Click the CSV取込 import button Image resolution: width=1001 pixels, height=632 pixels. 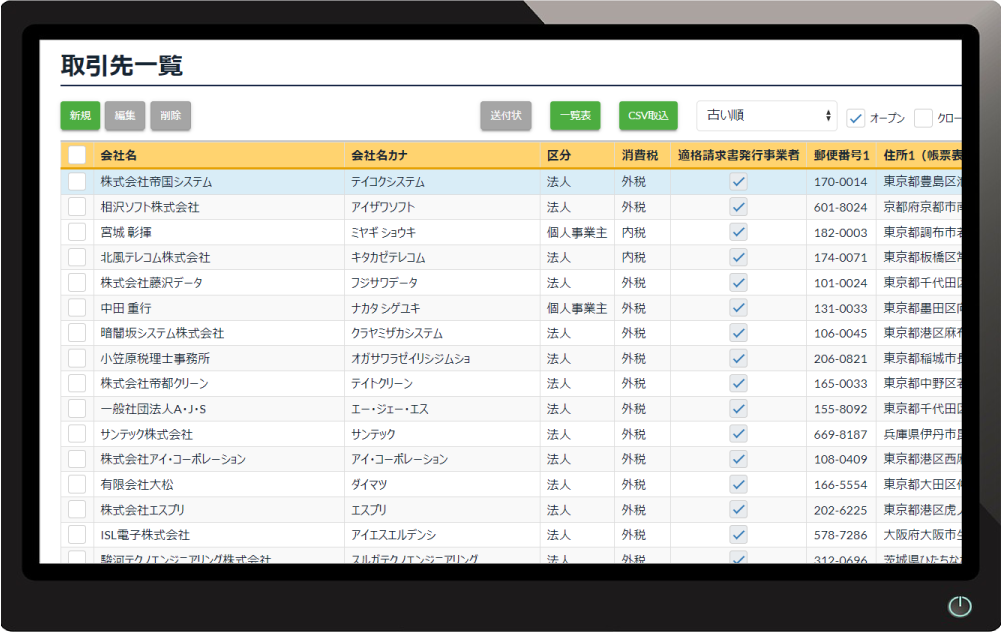pyautogui.click(x=648, y=116)
